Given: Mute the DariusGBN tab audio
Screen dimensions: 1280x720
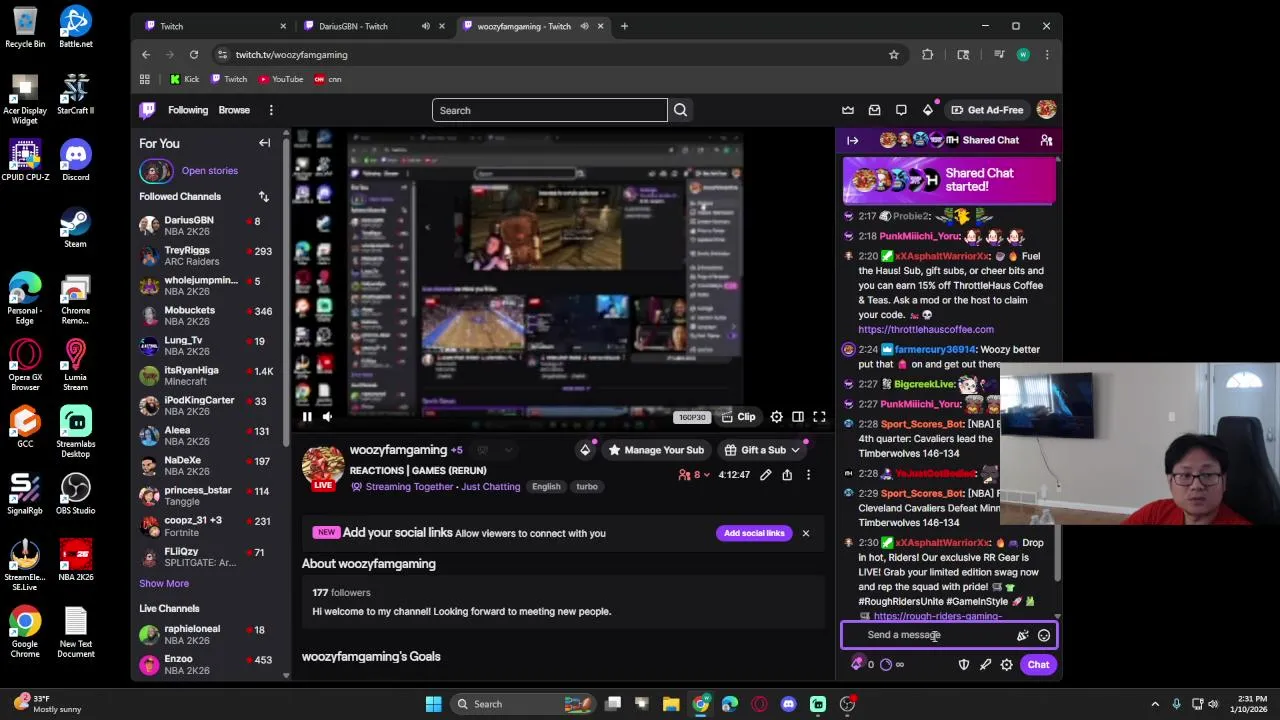Looking at the screenshot, I should pyautogui.click(x=426, y=26).
